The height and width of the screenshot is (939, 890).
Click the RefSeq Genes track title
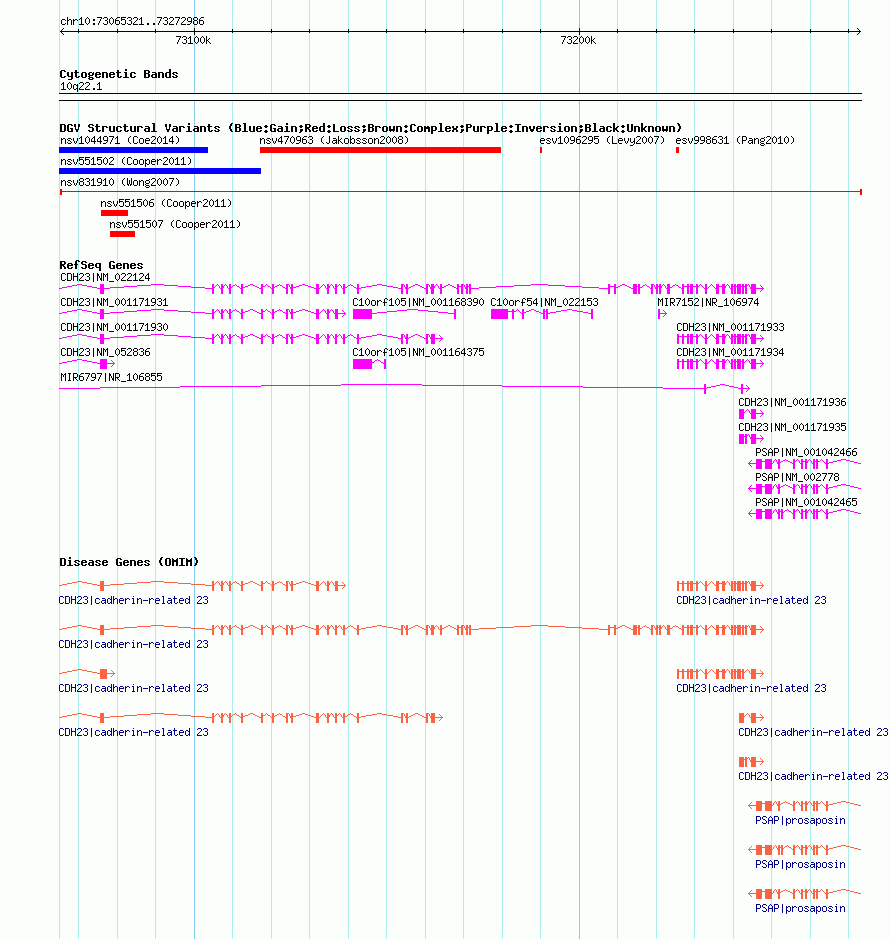(x=101, y=265)
